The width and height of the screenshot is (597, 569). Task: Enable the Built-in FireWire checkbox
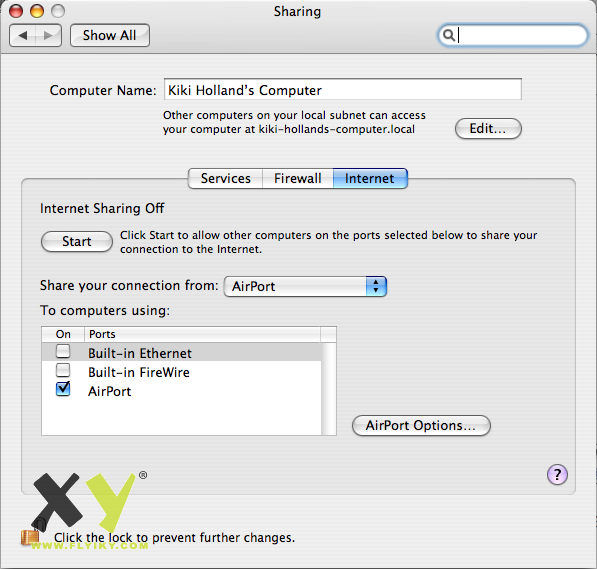pyautogui.click(x=63, y=370)
